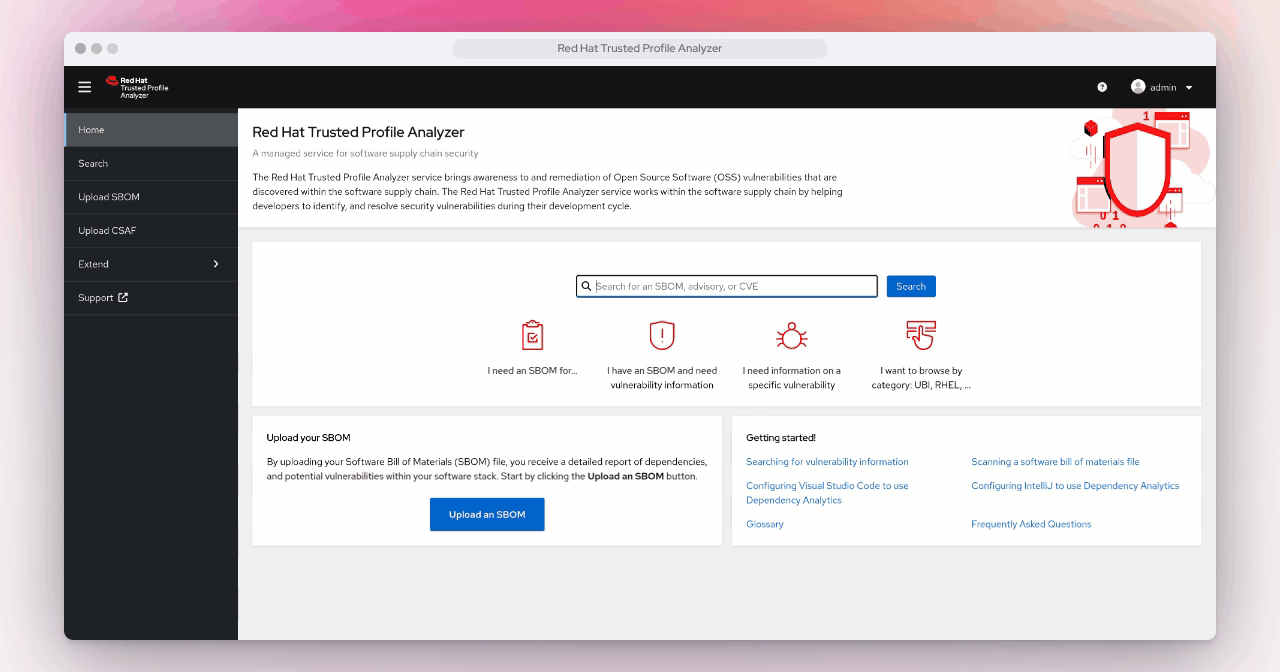Click the magnifier icon in search field
This screenshot has width=1280, height=672.
click(x=586, y=287)
